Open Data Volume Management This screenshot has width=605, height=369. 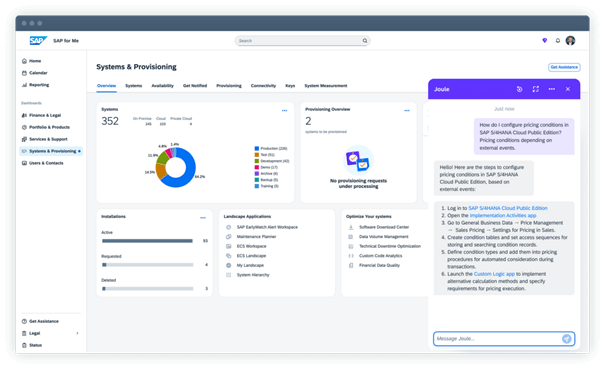384,237
